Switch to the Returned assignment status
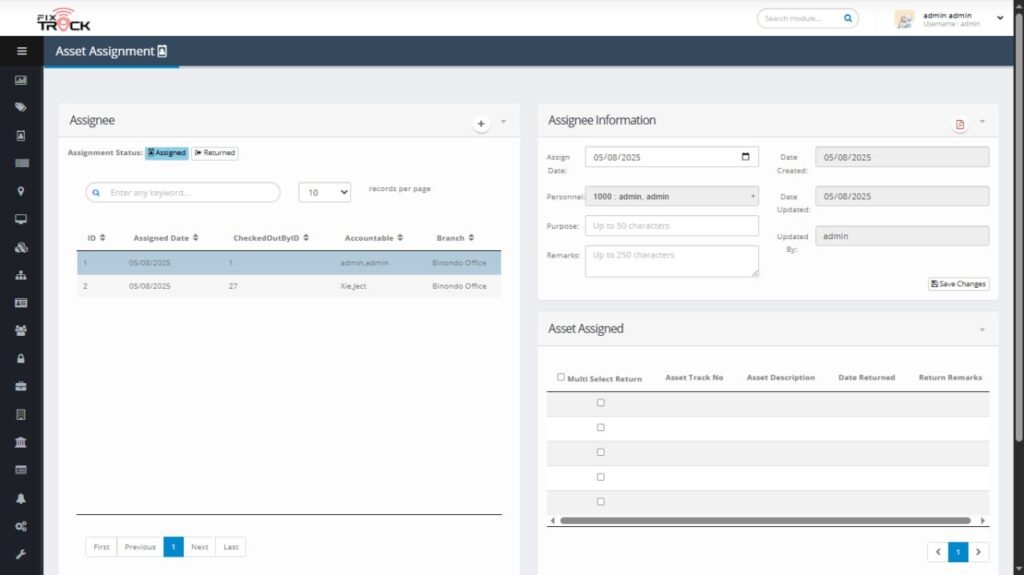Image resolution: width=1024 pixels, height=575 pixels. click(x=215, y=153)
